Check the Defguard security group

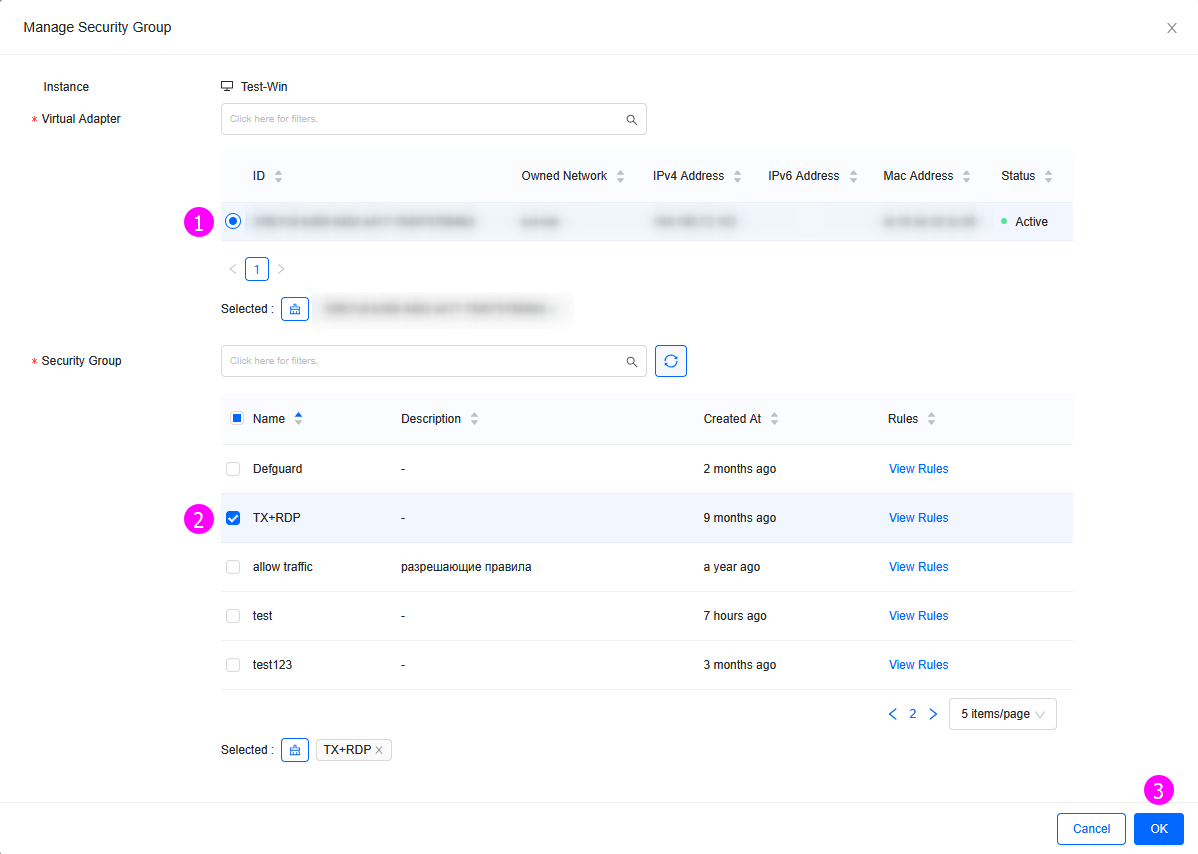pos(233,469)
